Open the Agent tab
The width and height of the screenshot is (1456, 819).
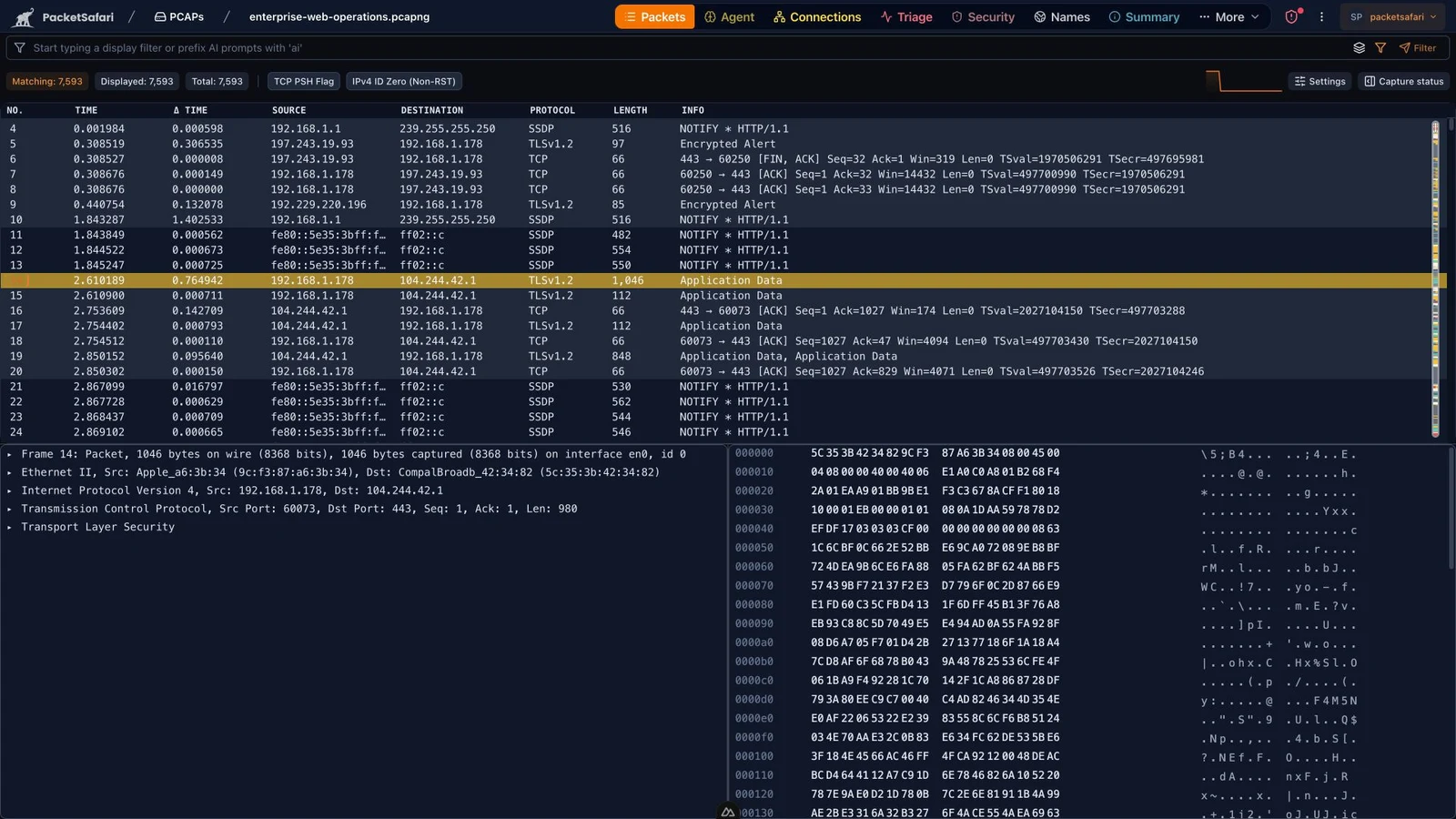[x=730, y=16]
